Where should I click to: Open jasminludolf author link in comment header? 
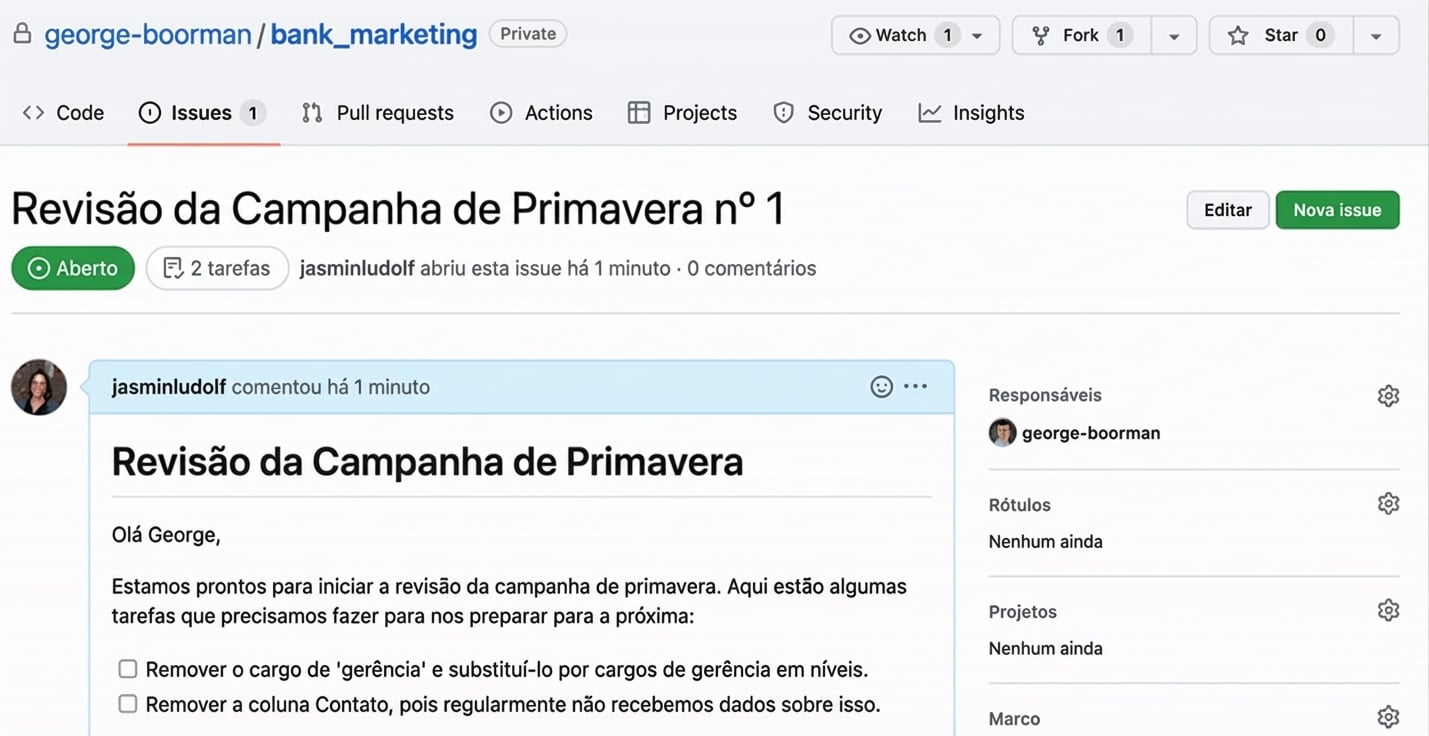169,387
